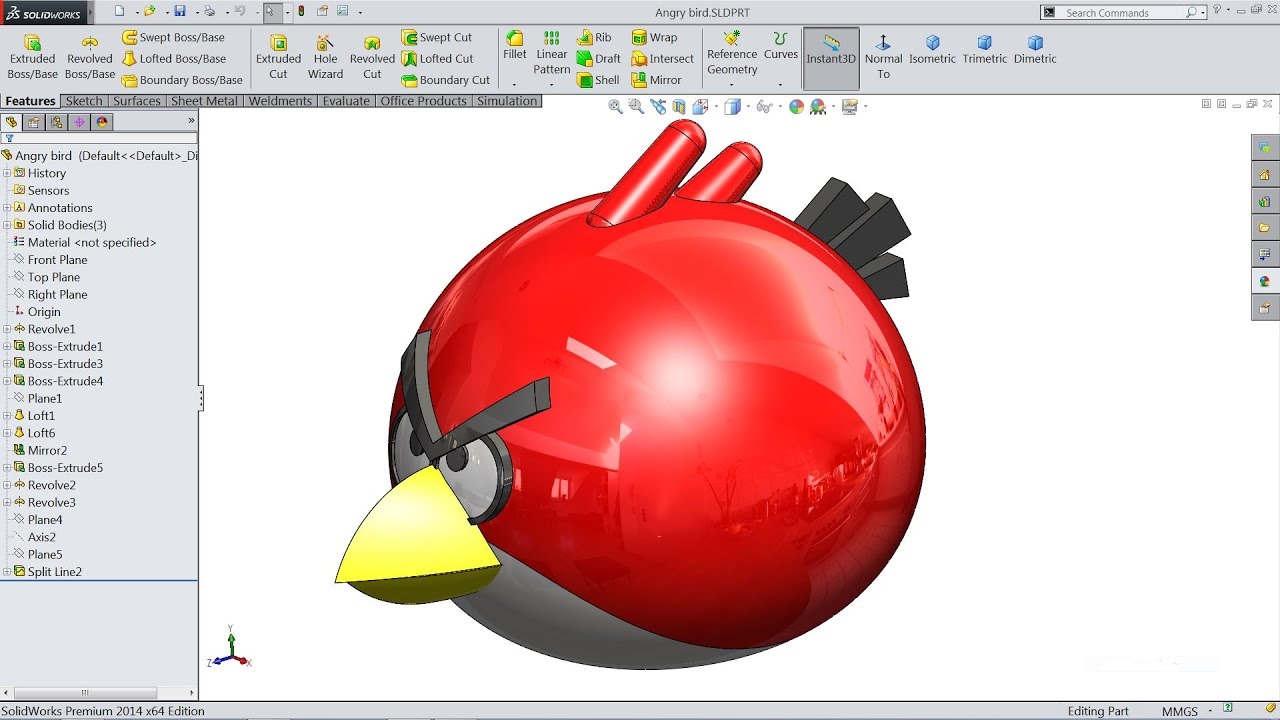
Task: Choose the Swept Boss/Base command
Action: coord(173,37)
